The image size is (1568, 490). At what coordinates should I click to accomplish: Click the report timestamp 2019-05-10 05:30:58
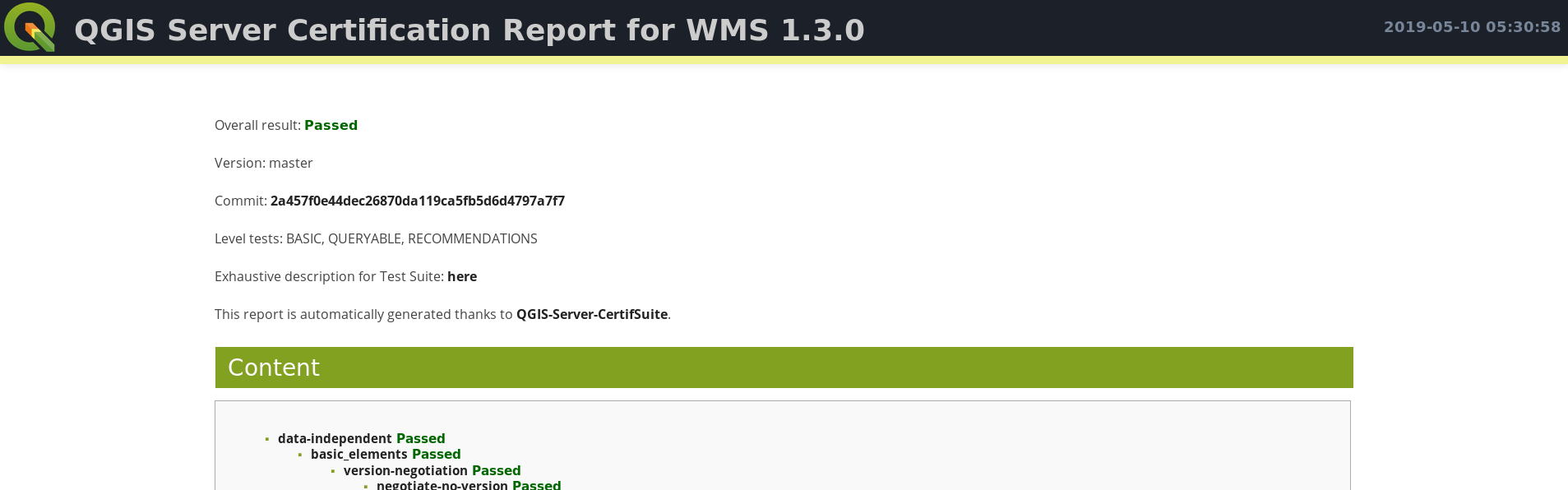pyautogui.click(x=1472, y=27)
